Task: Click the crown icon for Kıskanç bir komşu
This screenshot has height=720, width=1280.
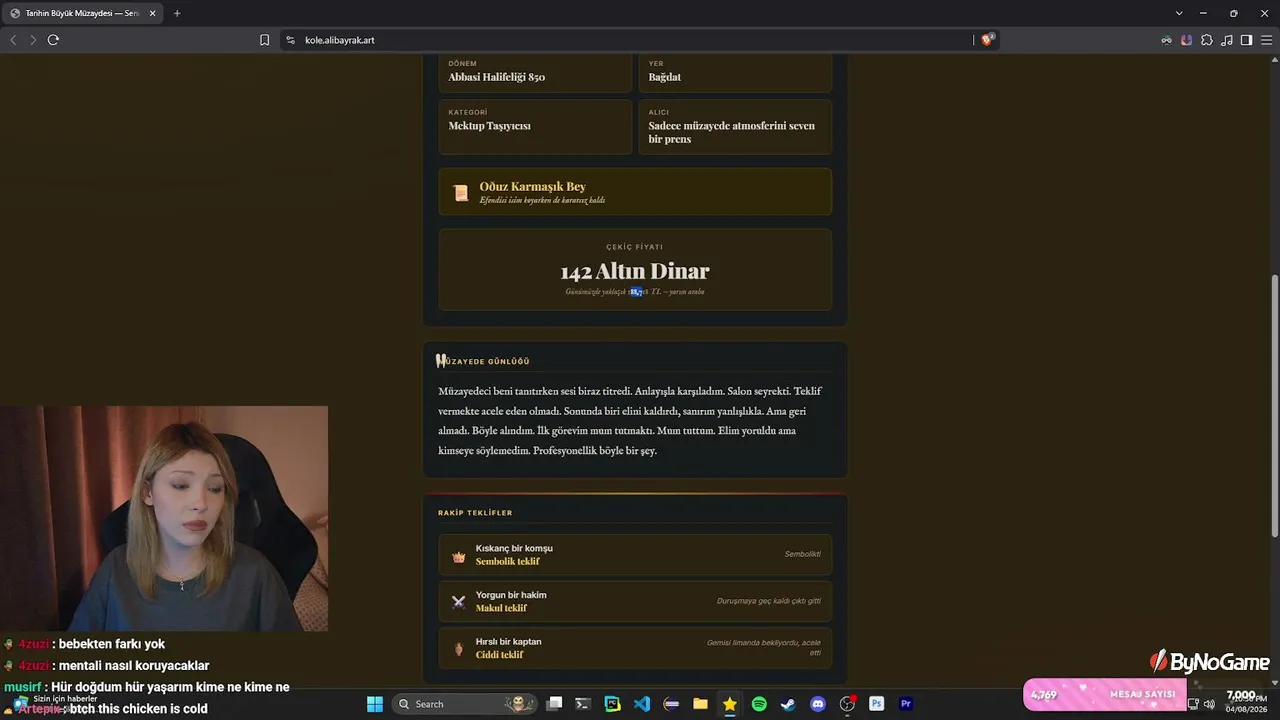Action: pos(459,556)
